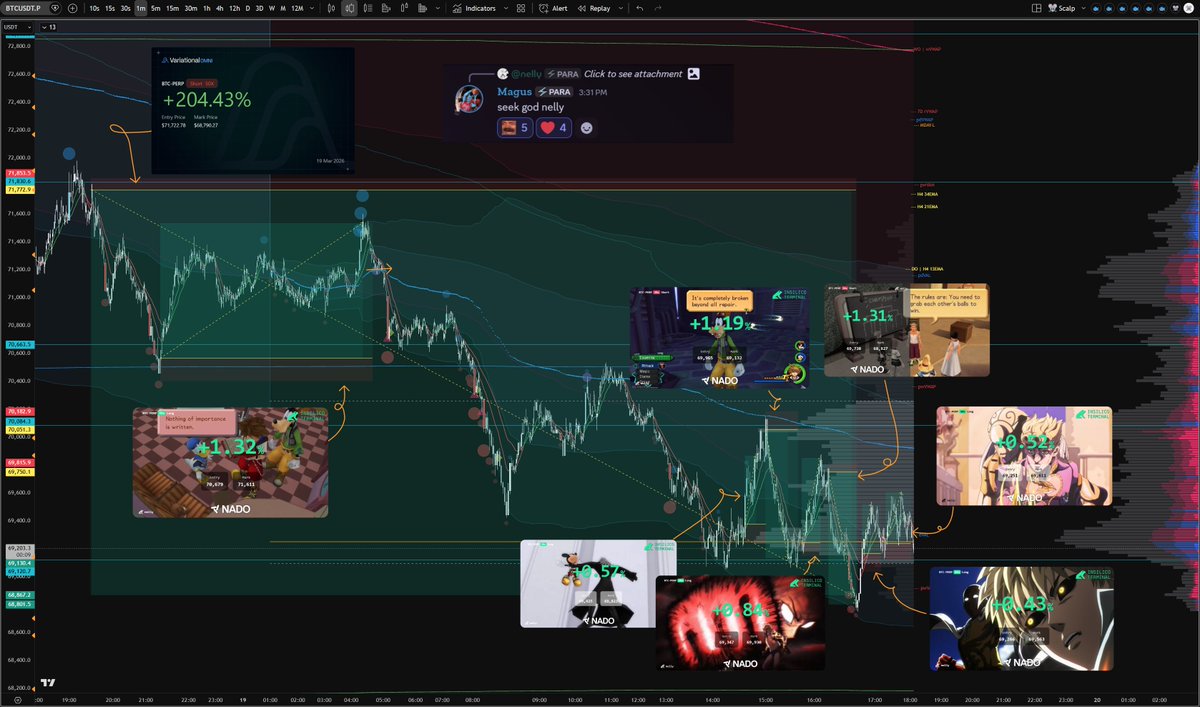Select the 15s timeframe
1200x707 pixels.
point(110,8)
